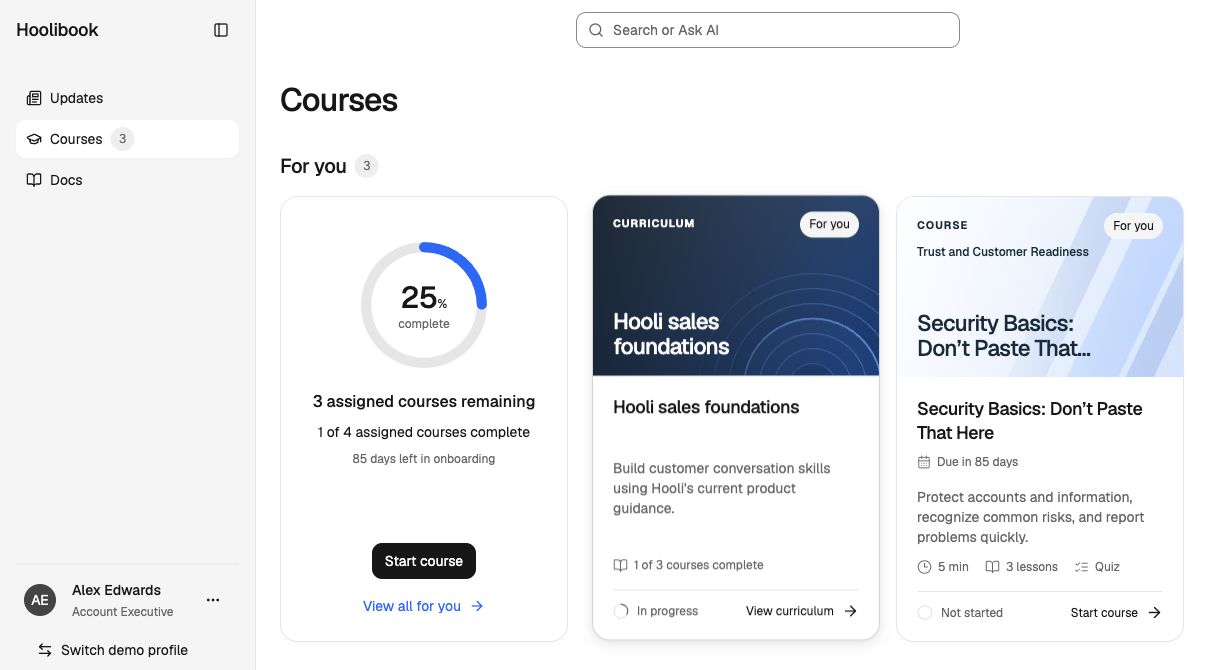Click Start course on Security Basics card
The image size is (1220, 670).
tap(1115, 613)
